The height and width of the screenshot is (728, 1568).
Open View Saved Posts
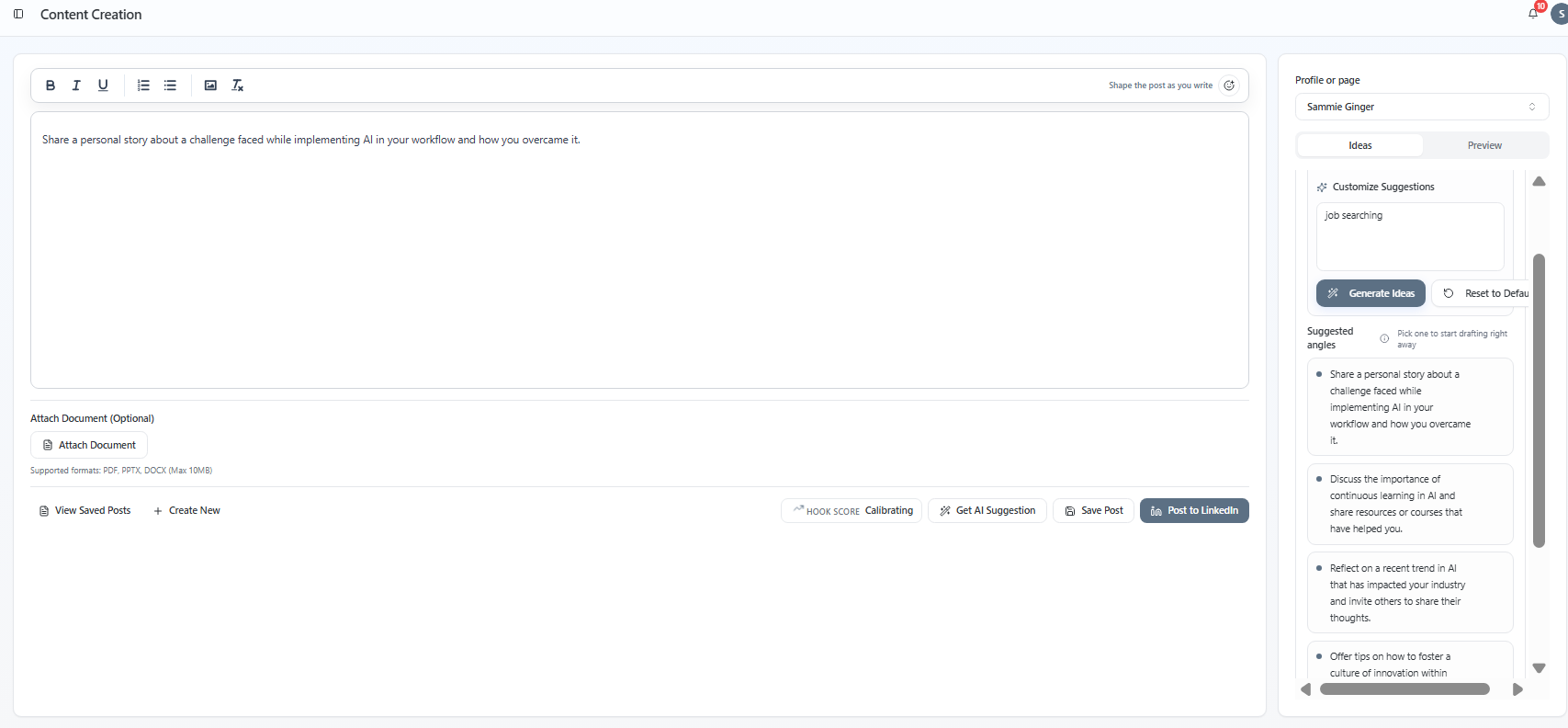click(85, 511)
